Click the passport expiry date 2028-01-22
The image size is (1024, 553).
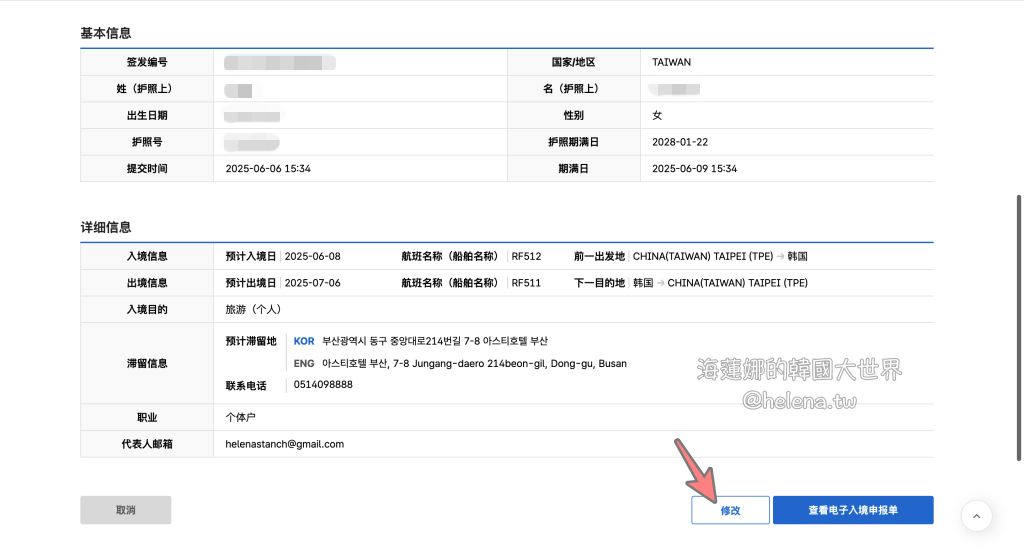click(x=680, y=142)
